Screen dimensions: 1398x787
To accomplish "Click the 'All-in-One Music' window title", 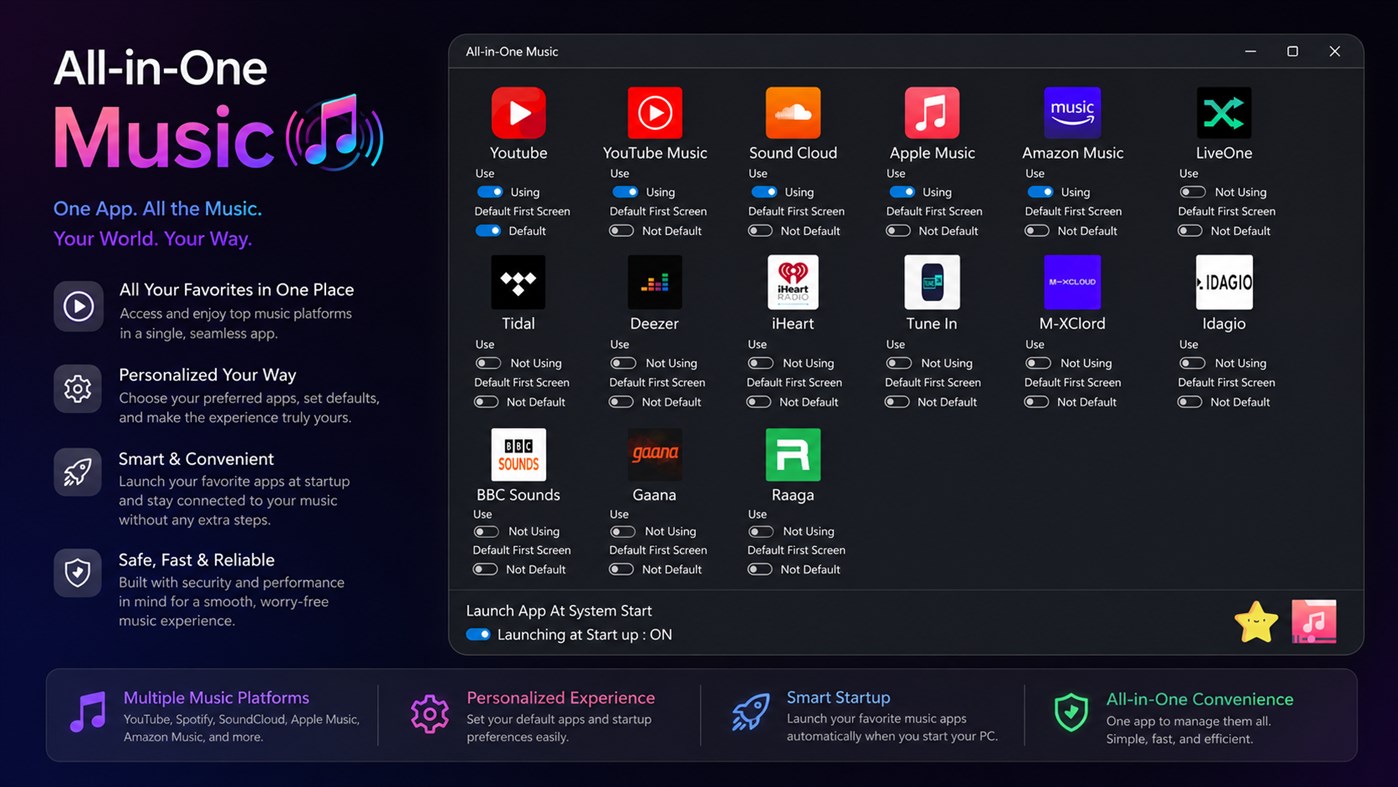I will pyautogui.click(x=512, y=51).
